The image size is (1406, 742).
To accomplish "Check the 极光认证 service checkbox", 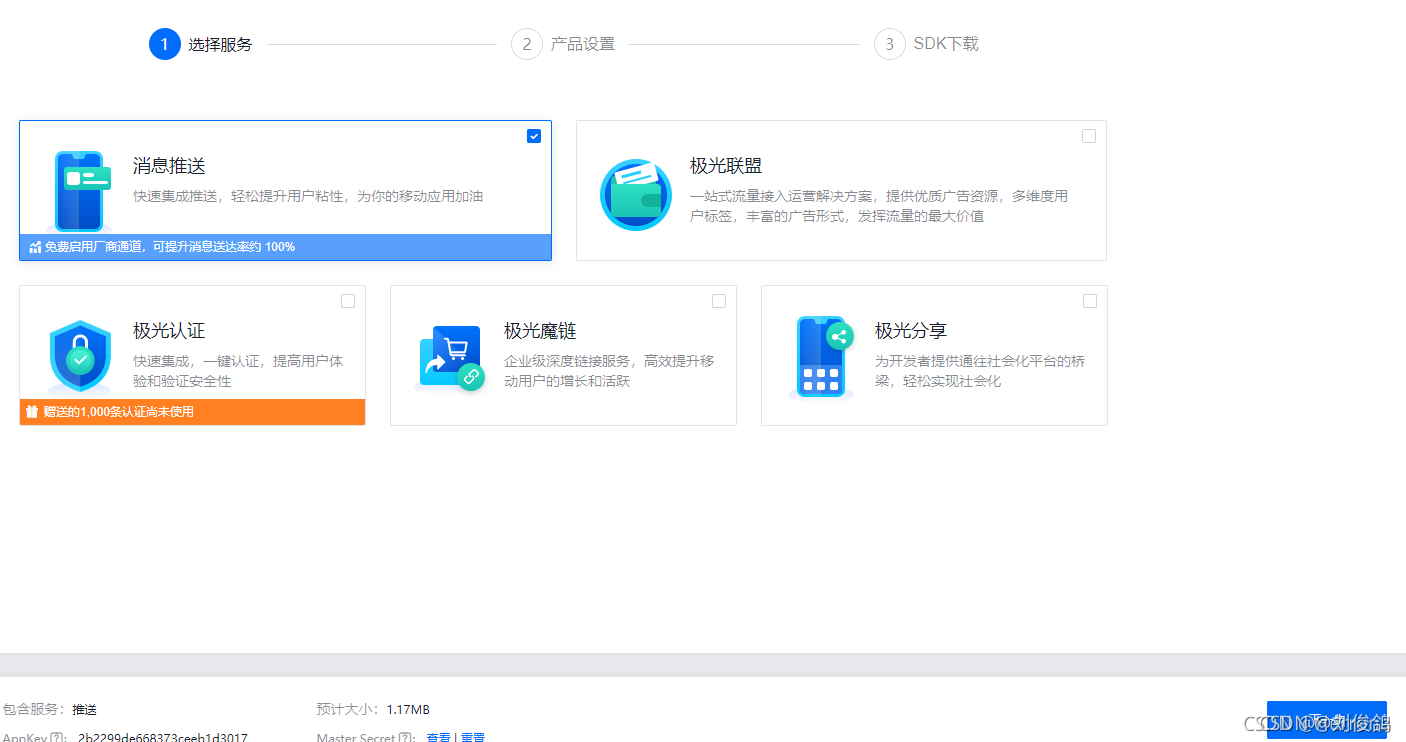I will pos(348,301).
